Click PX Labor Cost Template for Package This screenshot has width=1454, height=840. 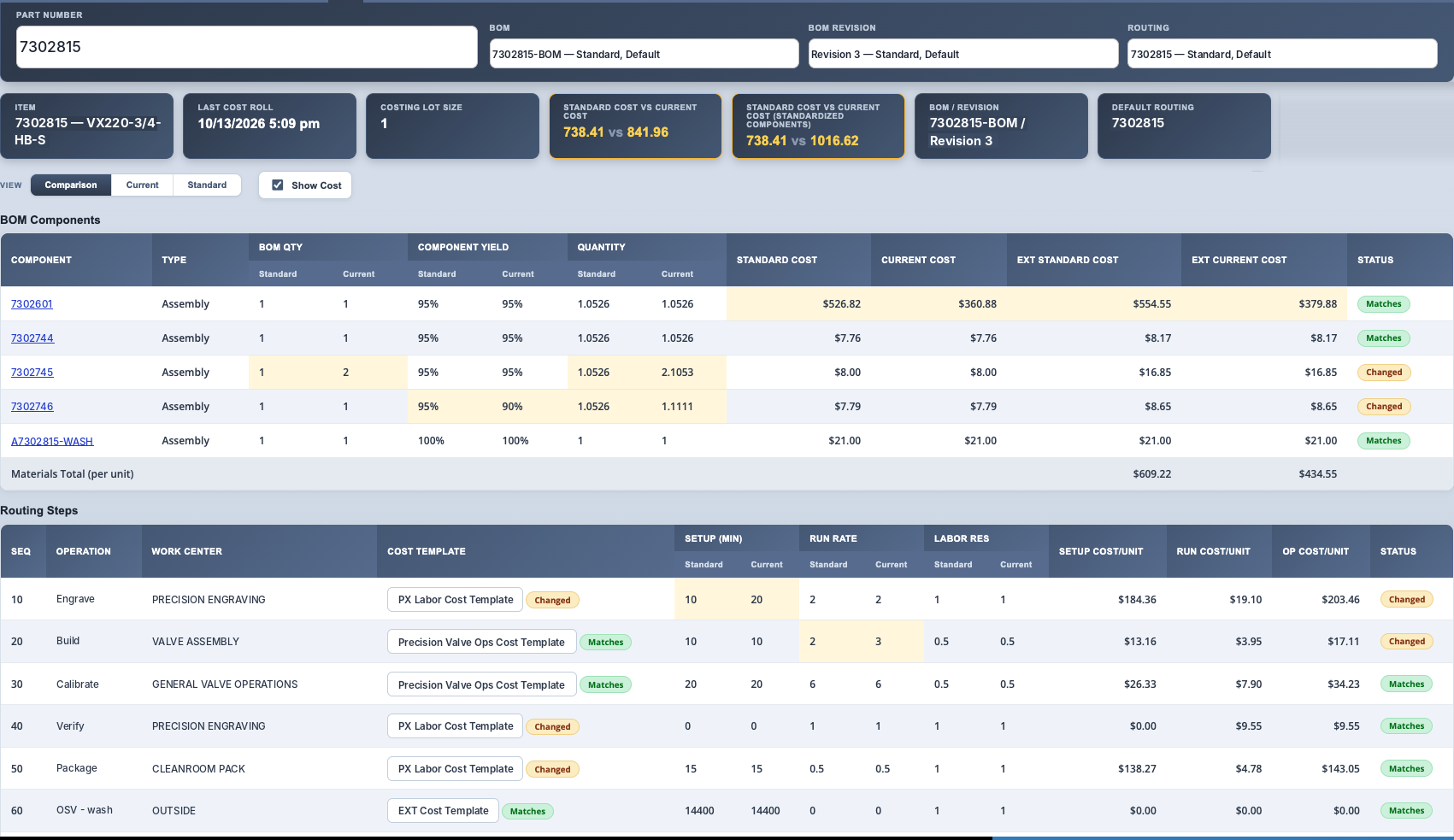click(455, 769)
